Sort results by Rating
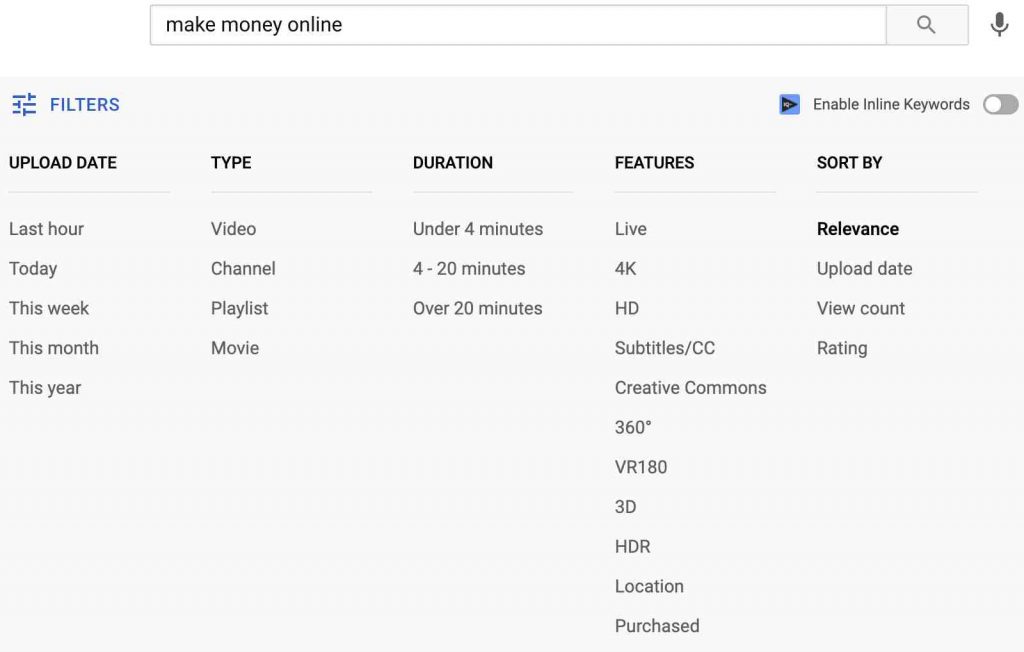Image resolution: width=1024 pixels, height=652 pixels. tap(842, 348)
